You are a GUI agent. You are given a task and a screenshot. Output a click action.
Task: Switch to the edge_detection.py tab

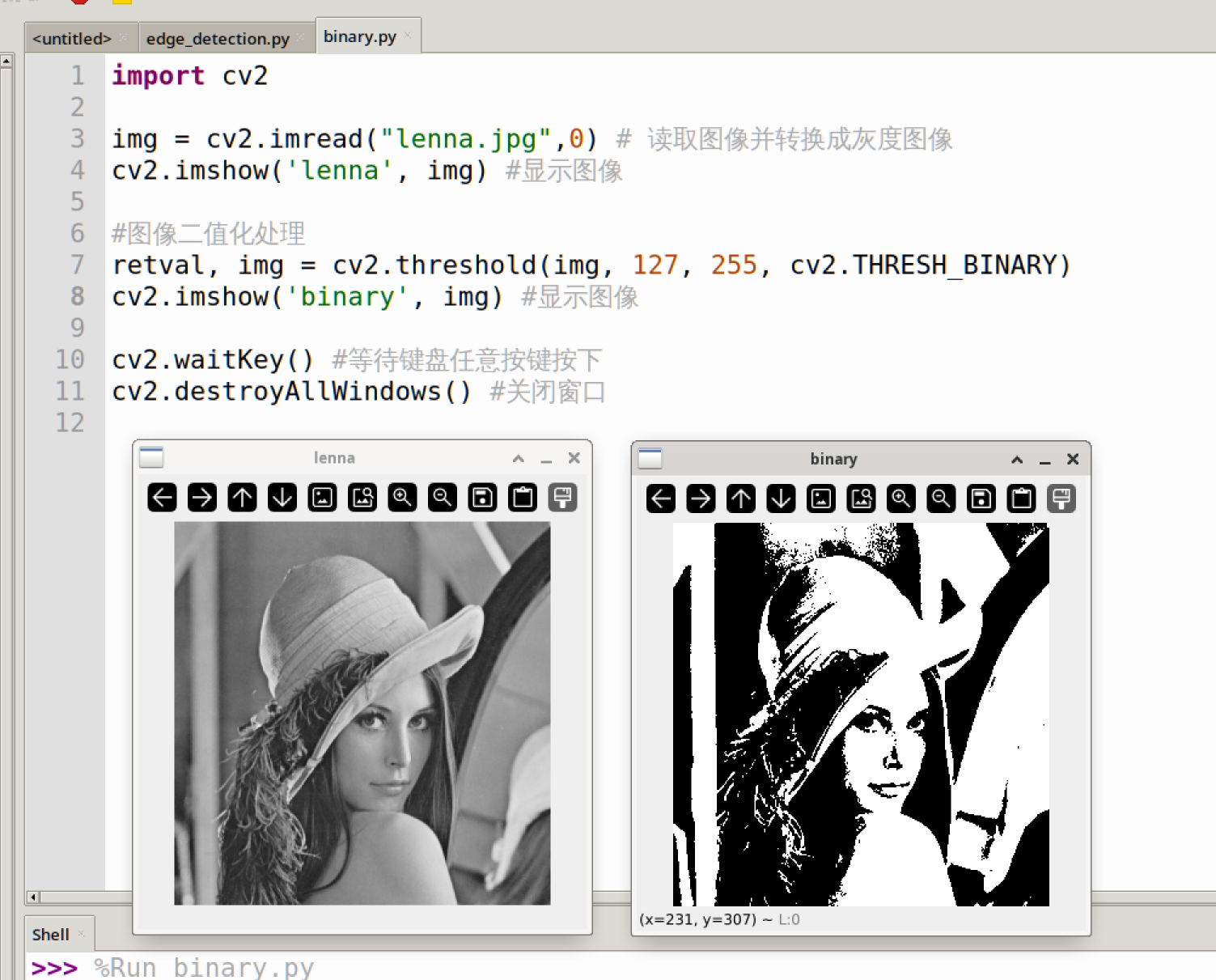218,38
